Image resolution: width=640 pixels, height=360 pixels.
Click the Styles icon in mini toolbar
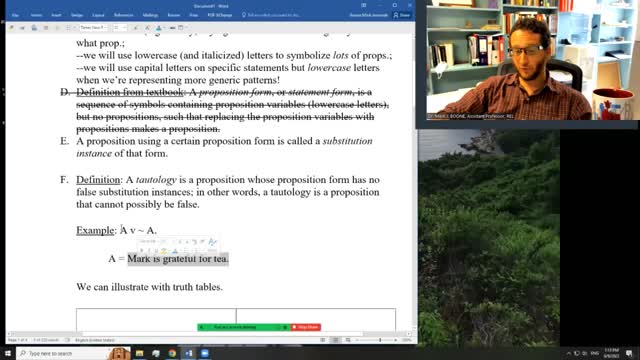click(x=212, y=242)
